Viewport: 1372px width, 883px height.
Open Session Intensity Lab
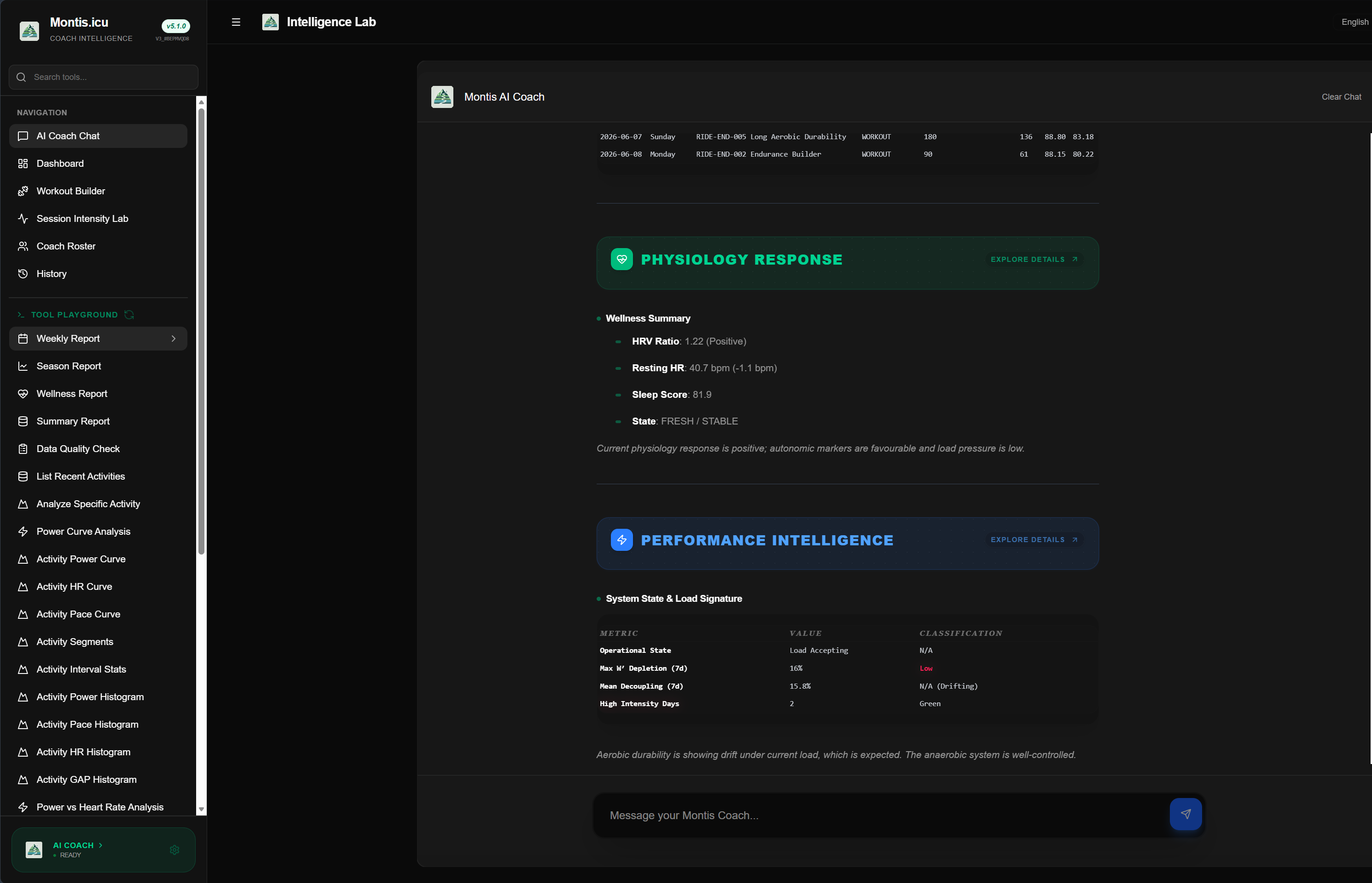98,219
